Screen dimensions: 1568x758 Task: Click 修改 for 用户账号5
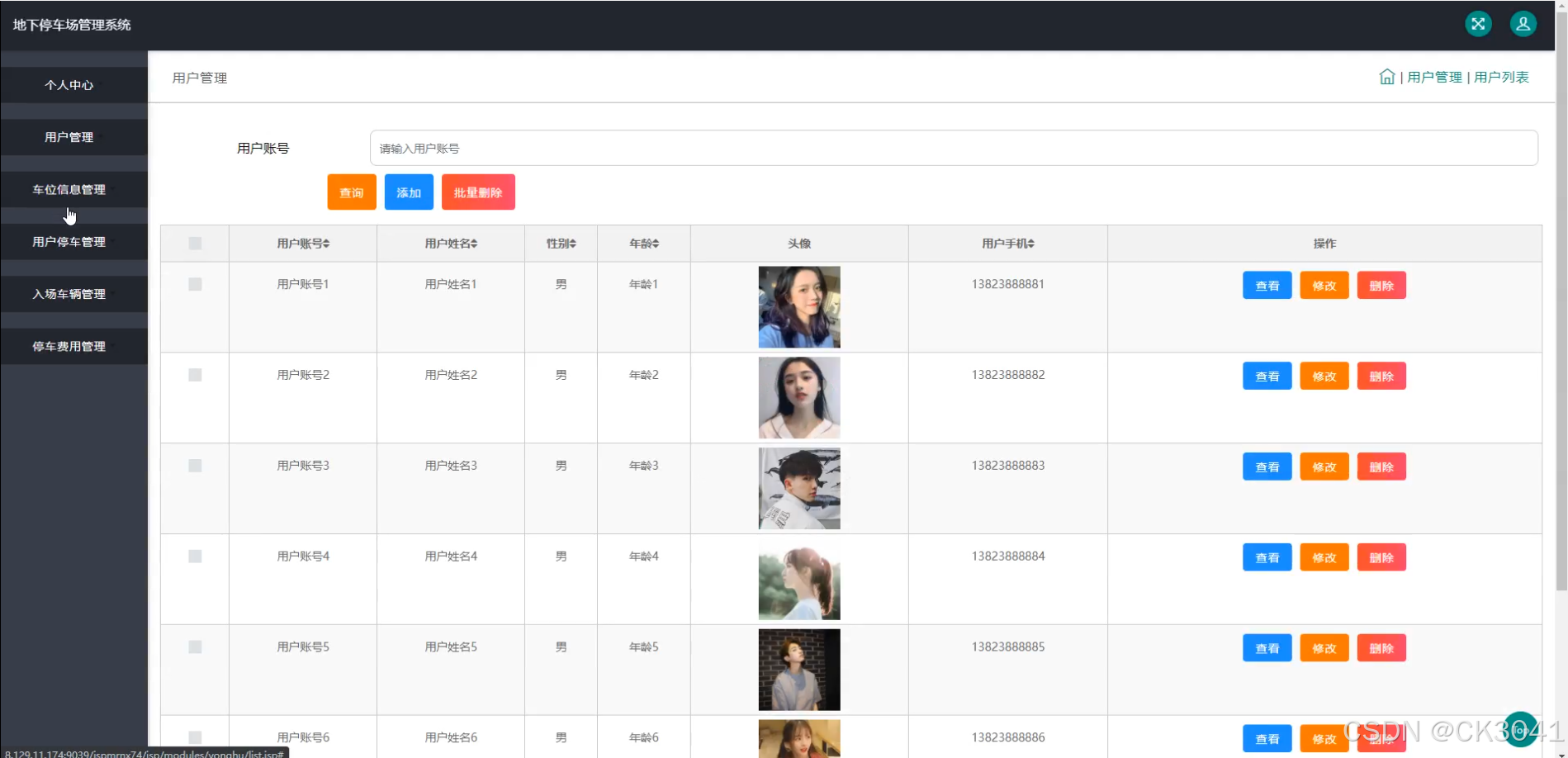click(1324, 649)
